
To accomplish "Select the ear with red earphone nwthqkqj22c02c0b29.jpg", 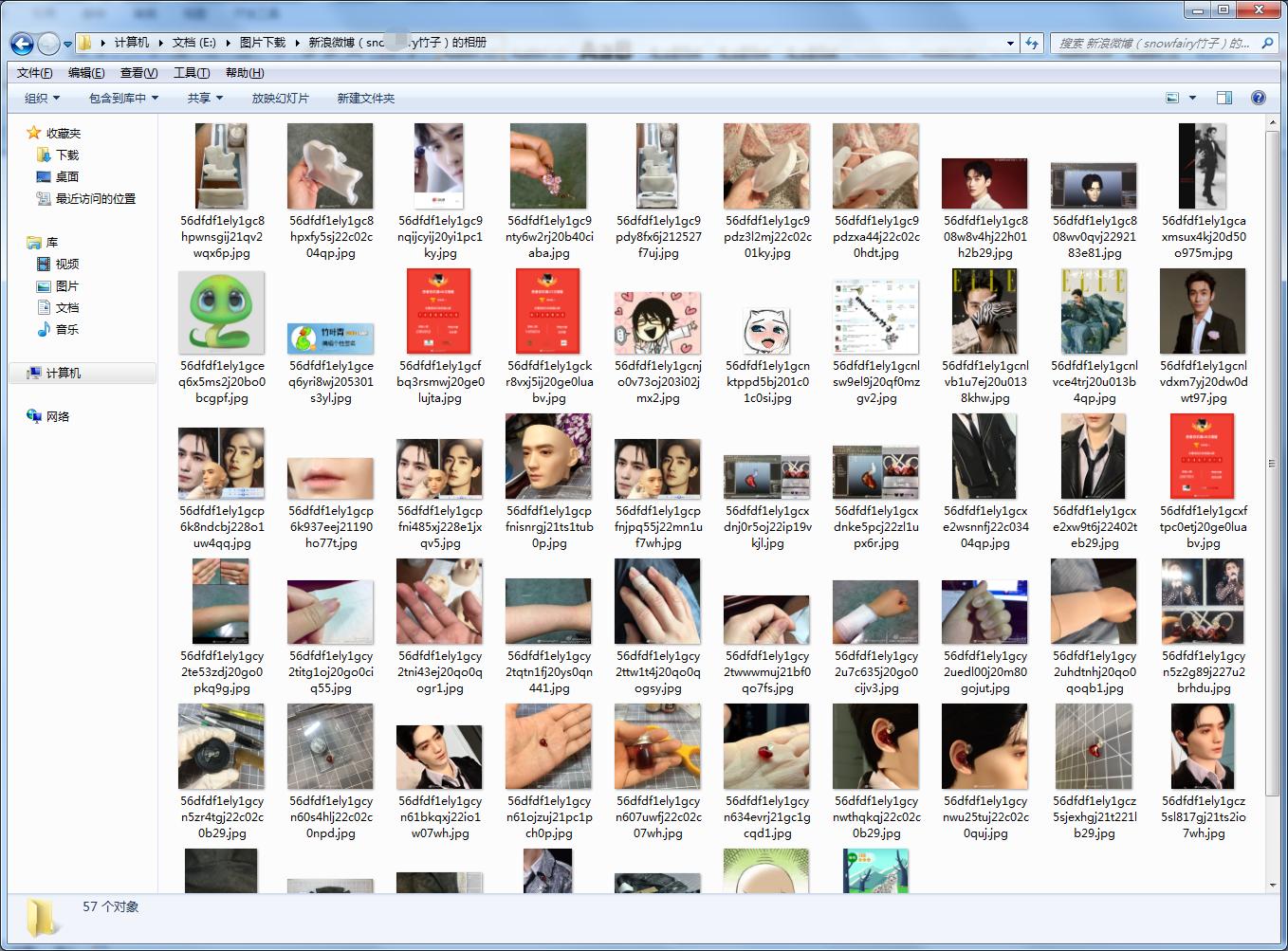I will (875, 746).
